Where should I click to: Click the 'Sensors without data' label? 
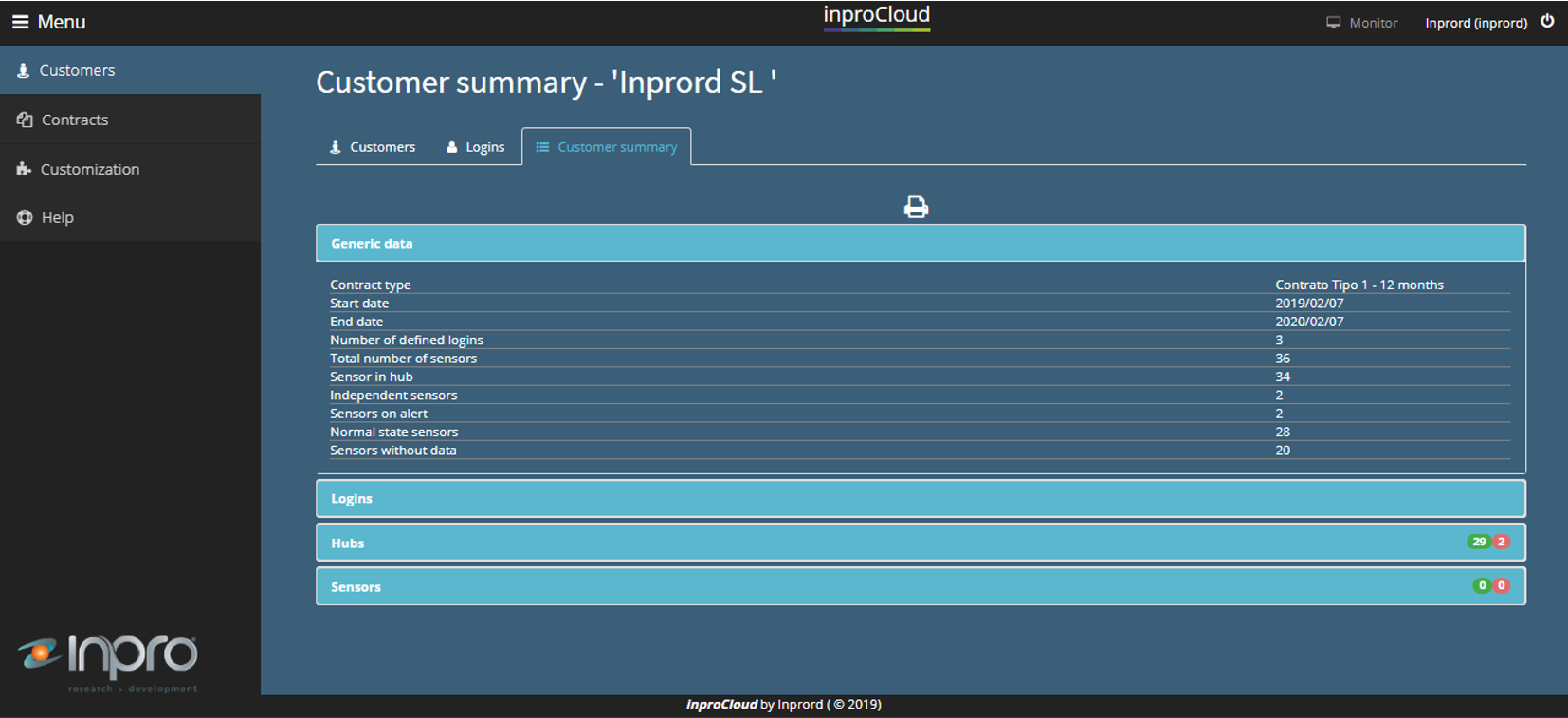point(393,451)
